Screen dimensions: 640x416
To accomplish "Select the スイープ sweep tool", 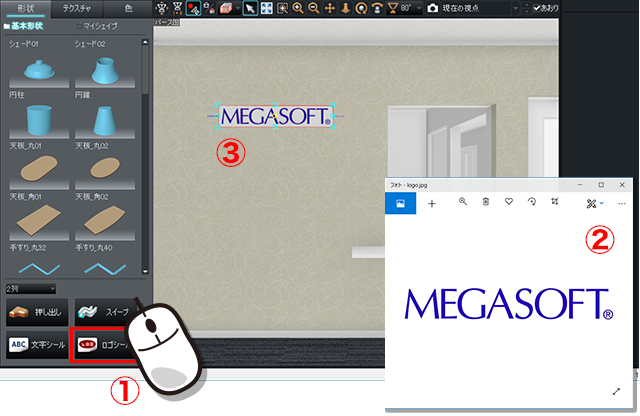I will click(107, 312).
